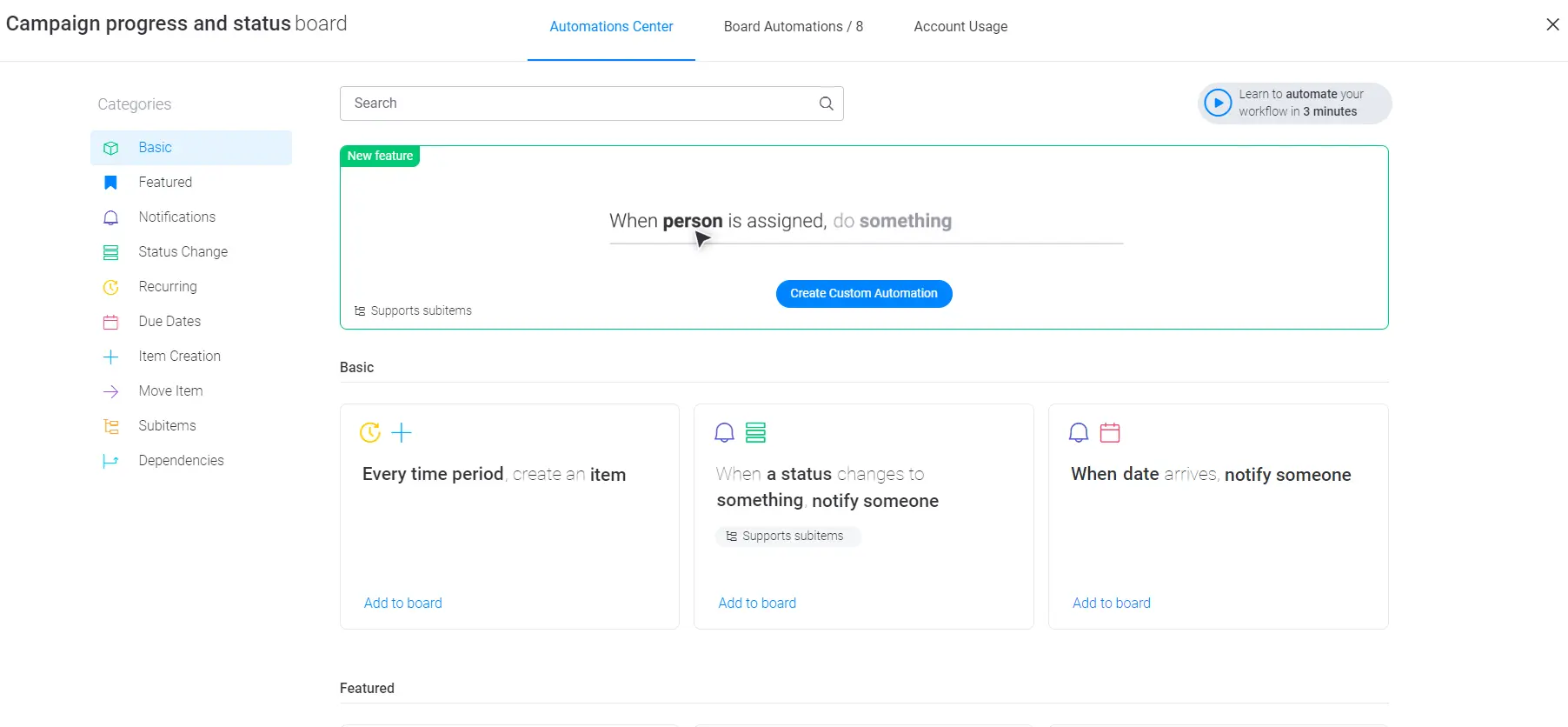Add 'When date arrives' recipe to board
The width and height of the screenshot is (1568, 727).
[1111, 603]
